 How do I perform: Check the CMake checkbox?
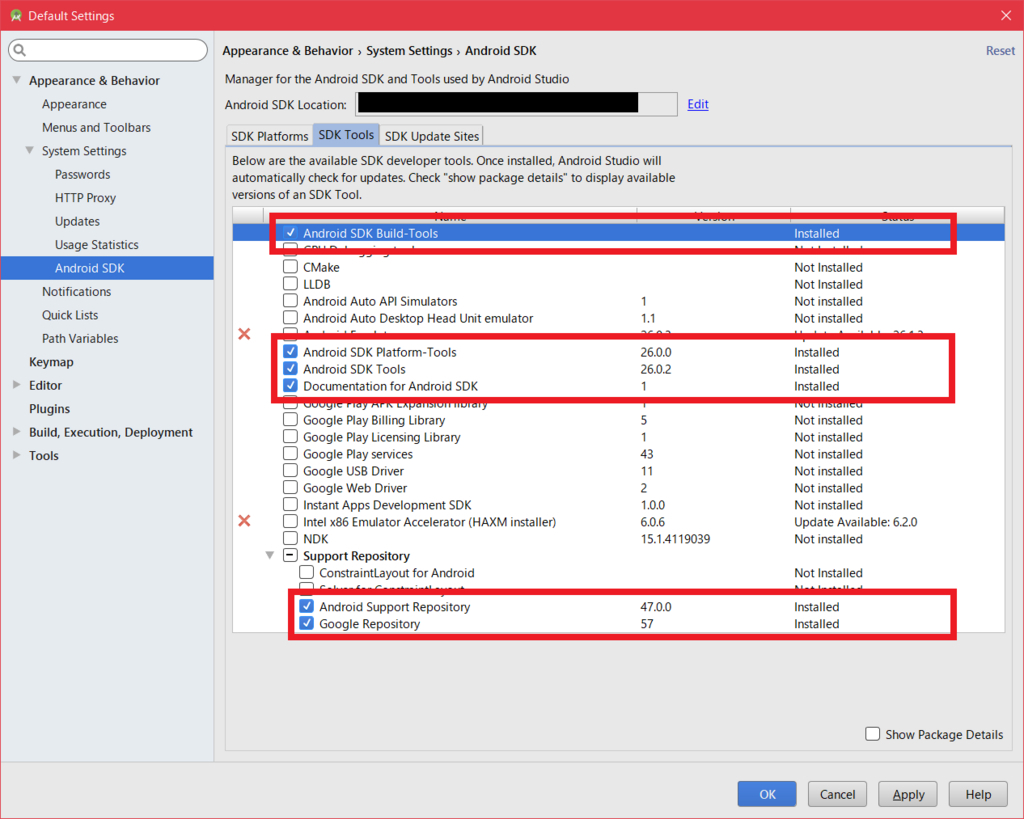pos(291,267)
